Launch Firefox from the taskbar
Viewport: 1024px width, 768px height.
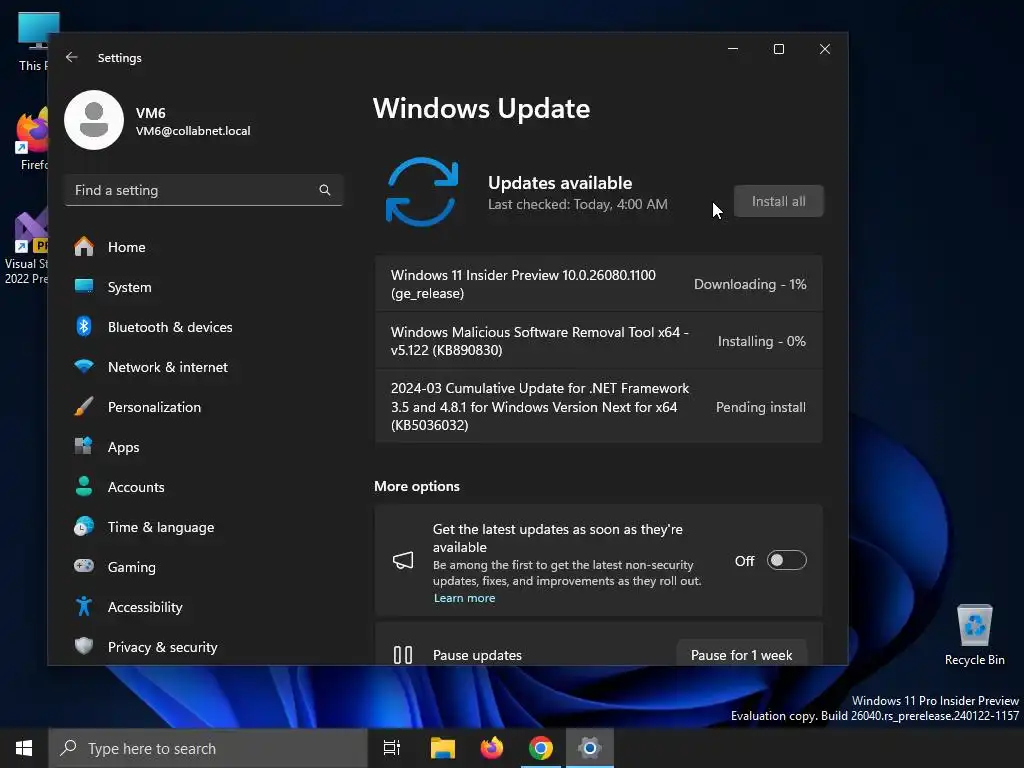click(492, 748)
